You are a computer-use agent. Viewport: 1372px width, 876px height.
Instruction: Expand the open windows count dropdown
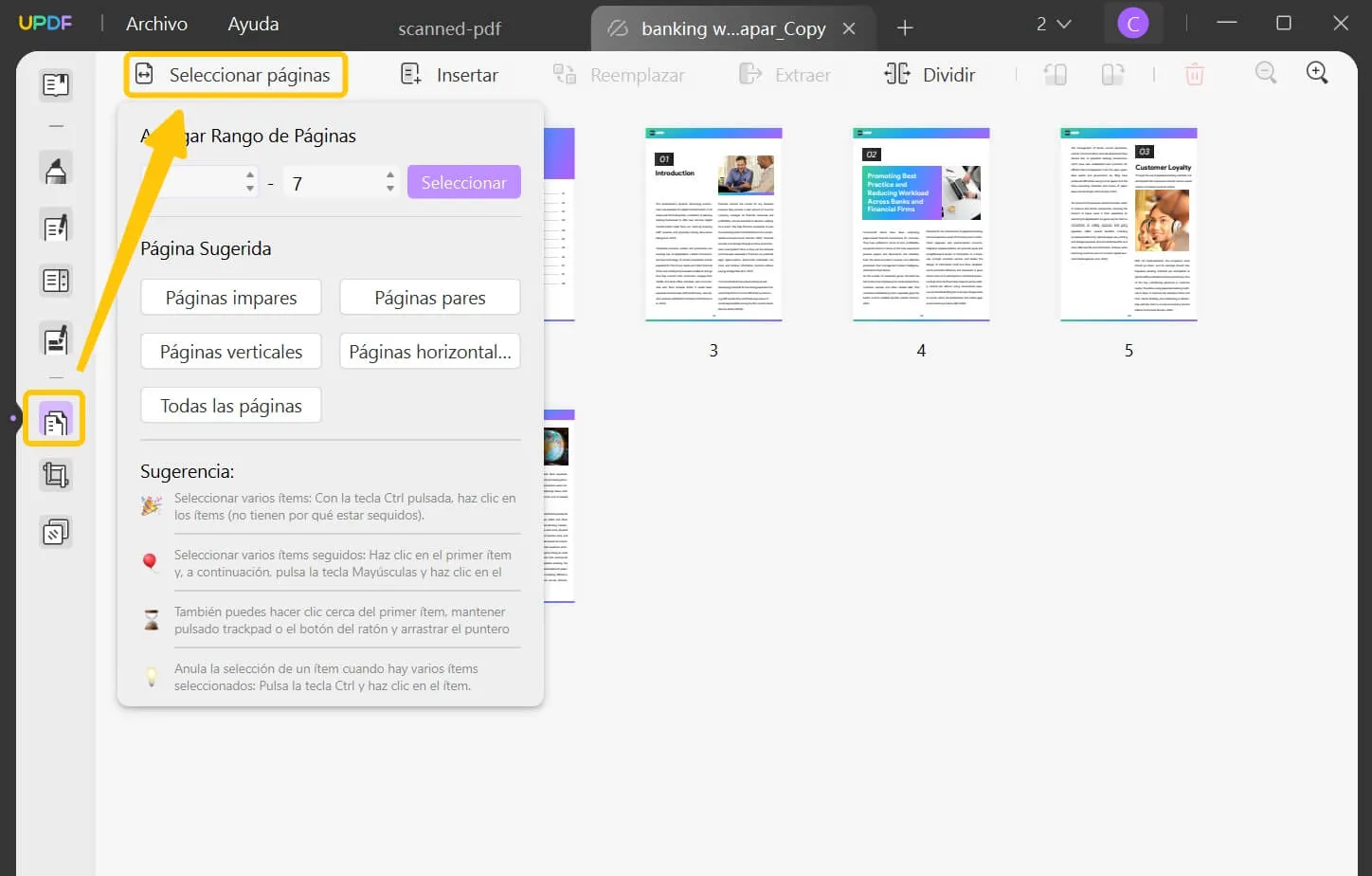pos(1053,24)
